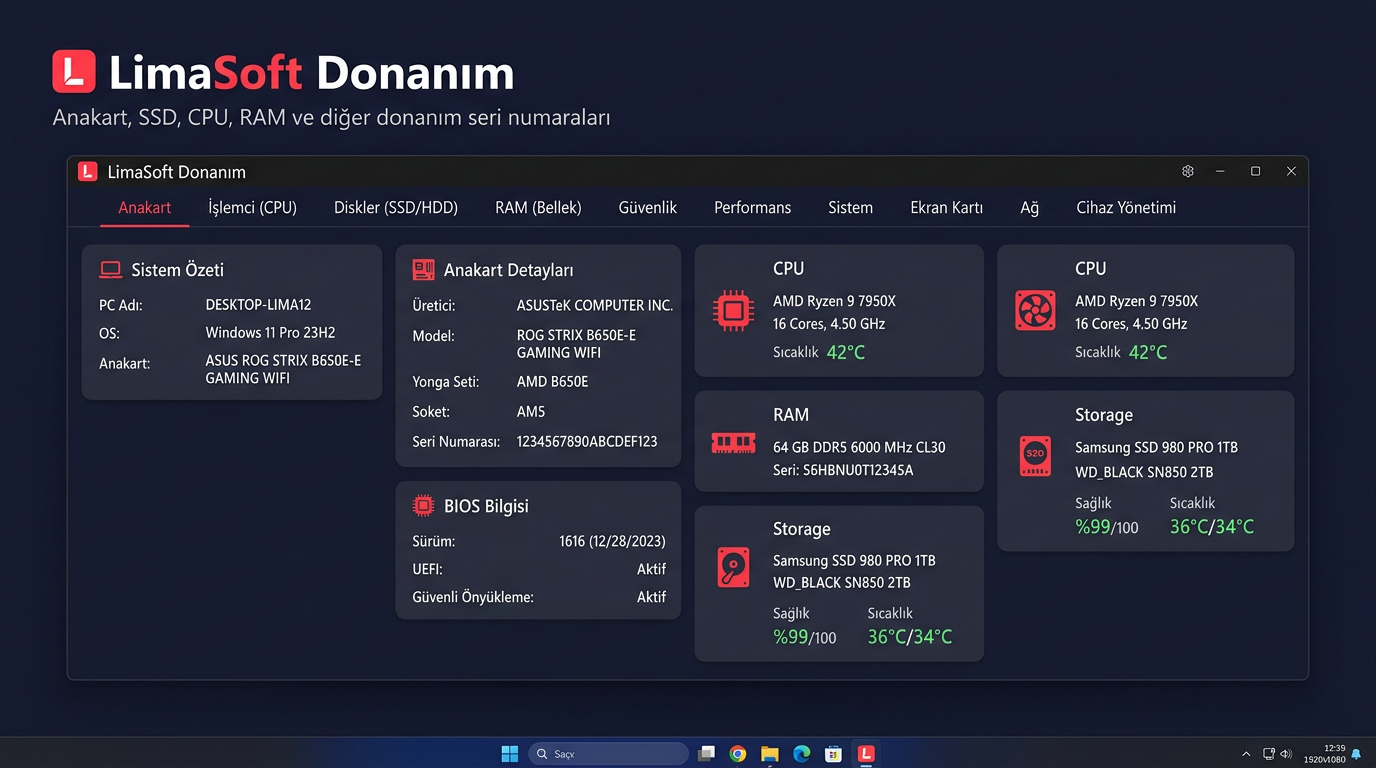Click the BIOS Bilgisi card heading
Image resolution: width=1376 pixels, height=768 pixels.
coord(486,506)
